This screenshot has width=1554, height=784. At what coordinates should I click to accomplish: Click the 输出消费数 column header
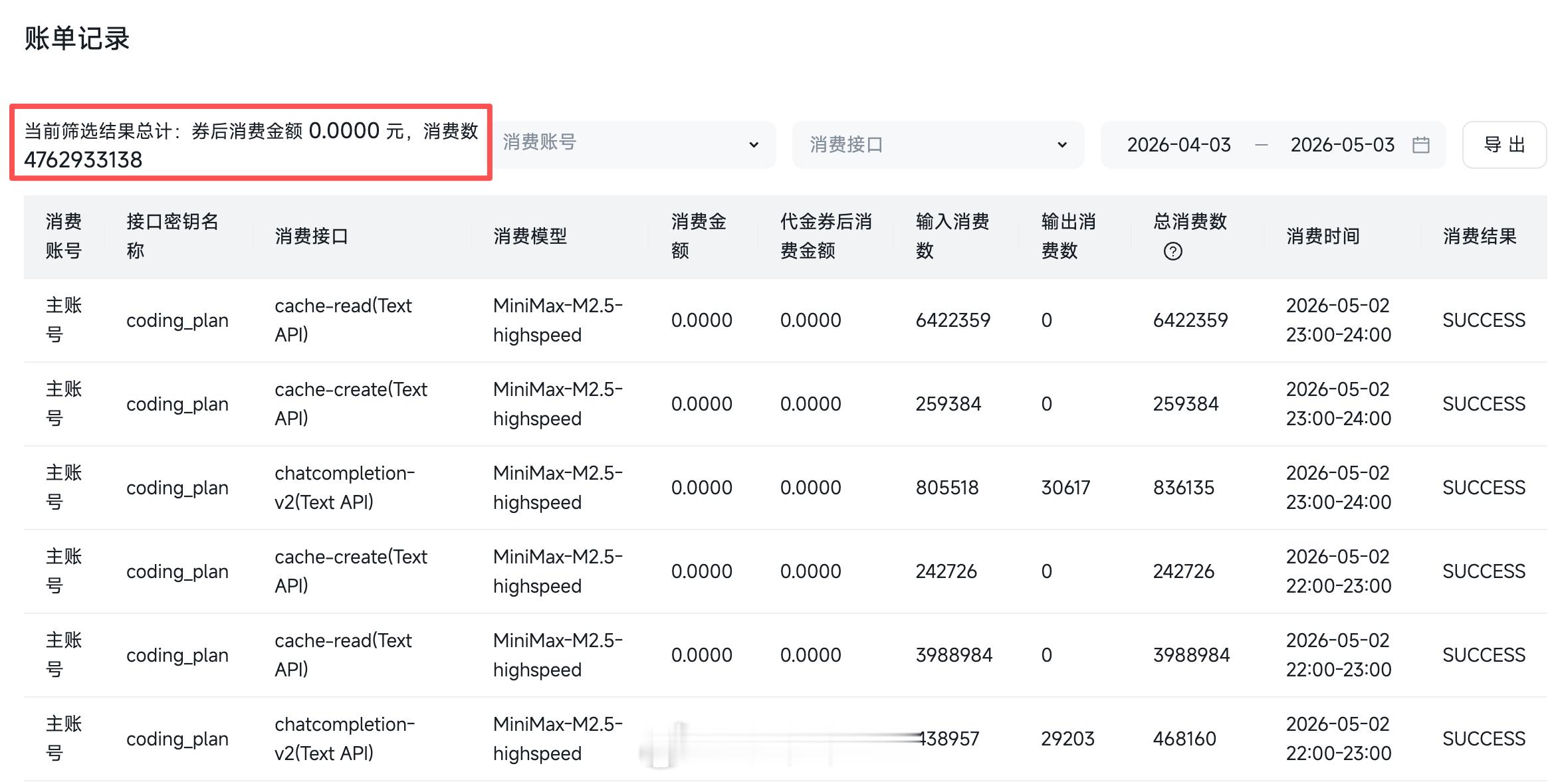tap(1068, 237)
